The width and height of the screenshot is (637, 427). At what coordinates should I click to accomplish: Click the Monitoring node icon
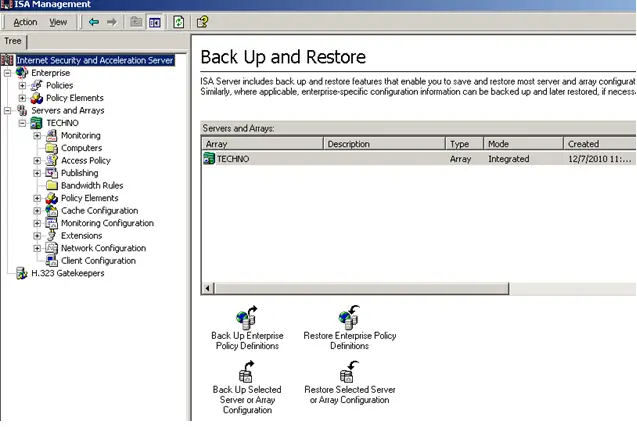click(x=52, y=135)
